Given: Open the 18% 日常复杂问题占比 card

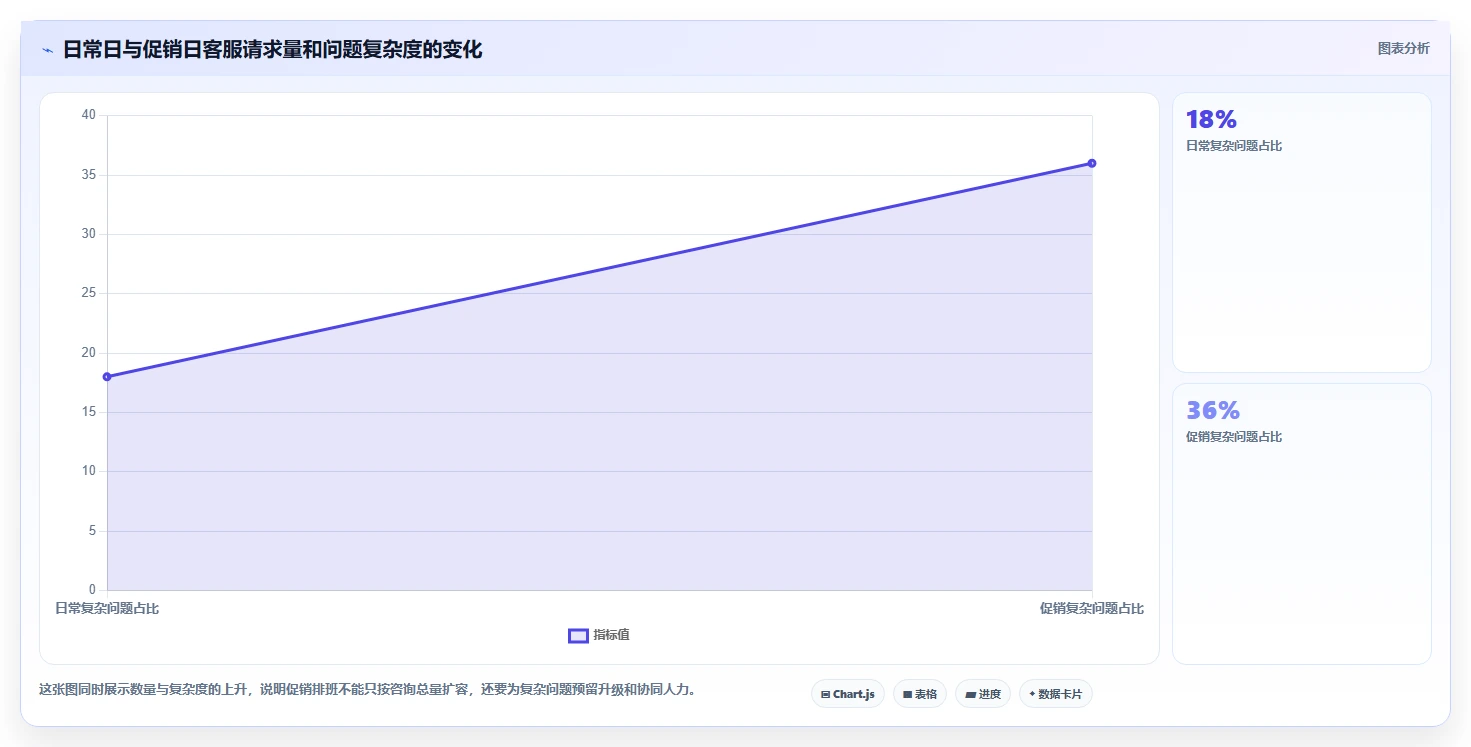Looking at the screenshot, I should tap(1301, 233).
